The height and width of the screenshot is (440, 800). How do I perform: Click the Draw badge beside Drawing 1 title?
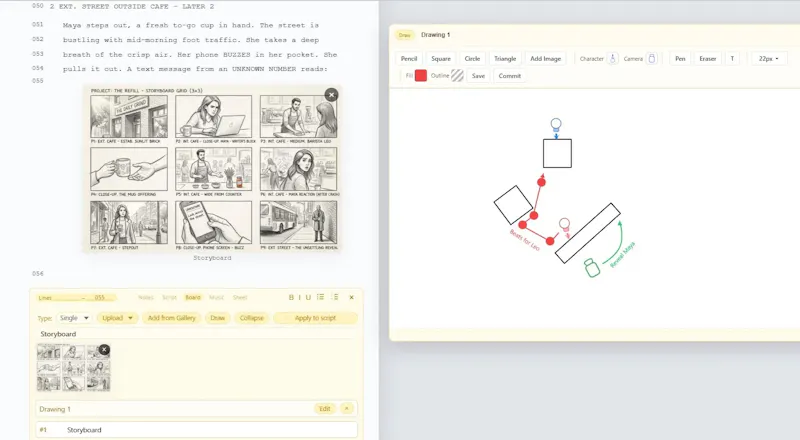click(405, 35)
